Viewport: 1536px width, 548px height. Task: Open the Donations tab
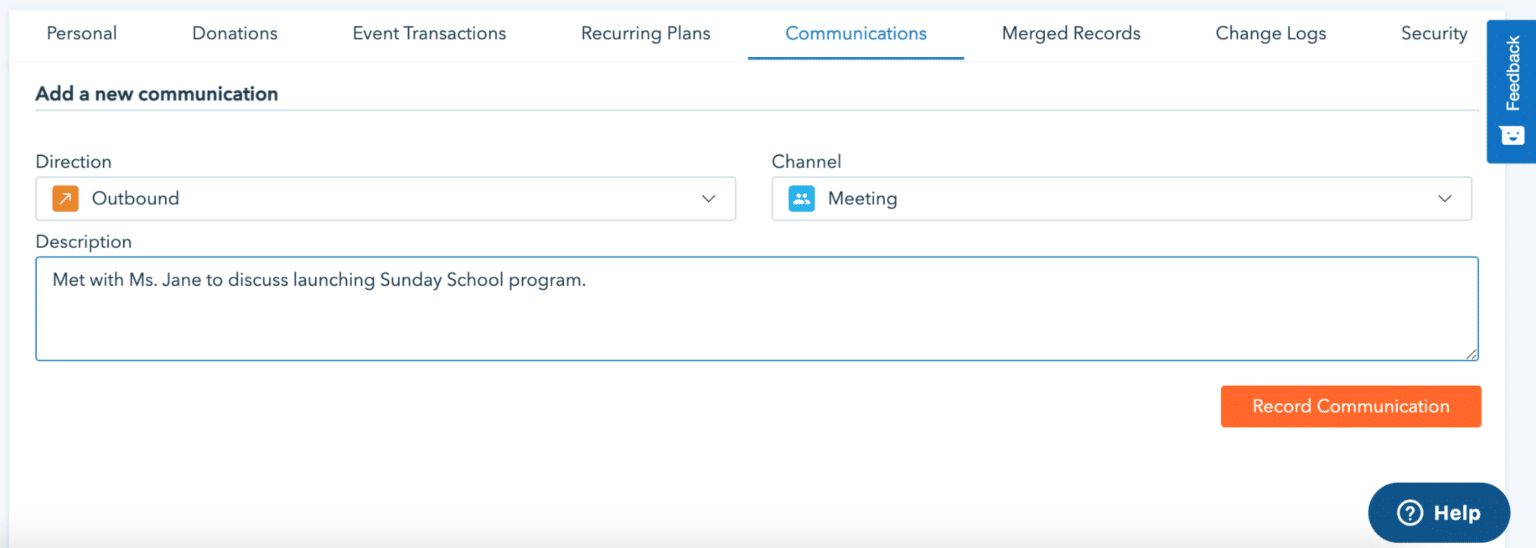[x=235, y=34]
